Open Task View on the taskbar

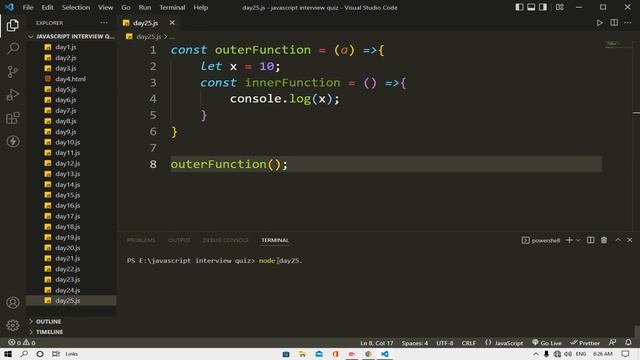pos(56,354)
